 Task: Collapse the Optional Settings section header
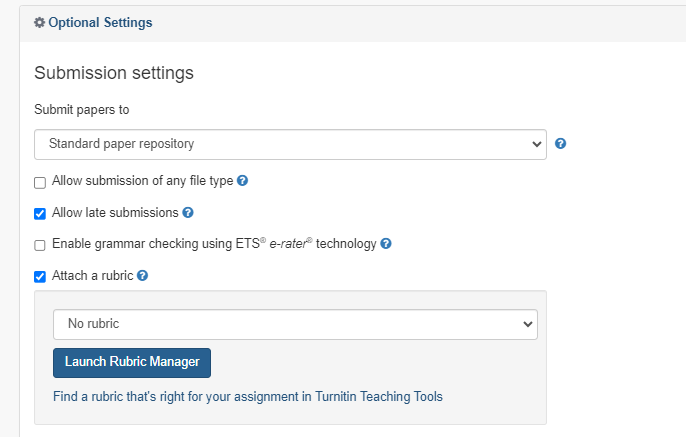[100, 21]
